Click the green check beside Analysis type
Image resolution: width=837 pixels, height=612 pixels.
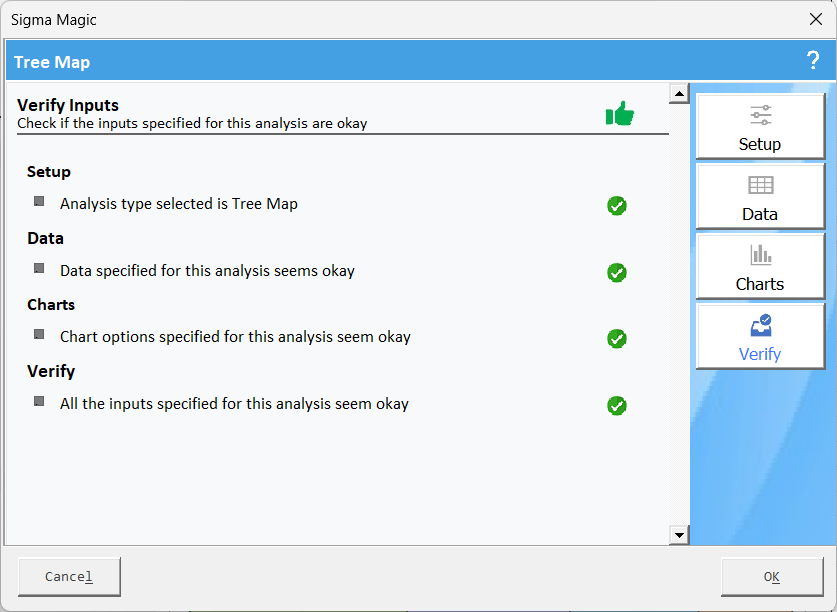pos(617,206)
